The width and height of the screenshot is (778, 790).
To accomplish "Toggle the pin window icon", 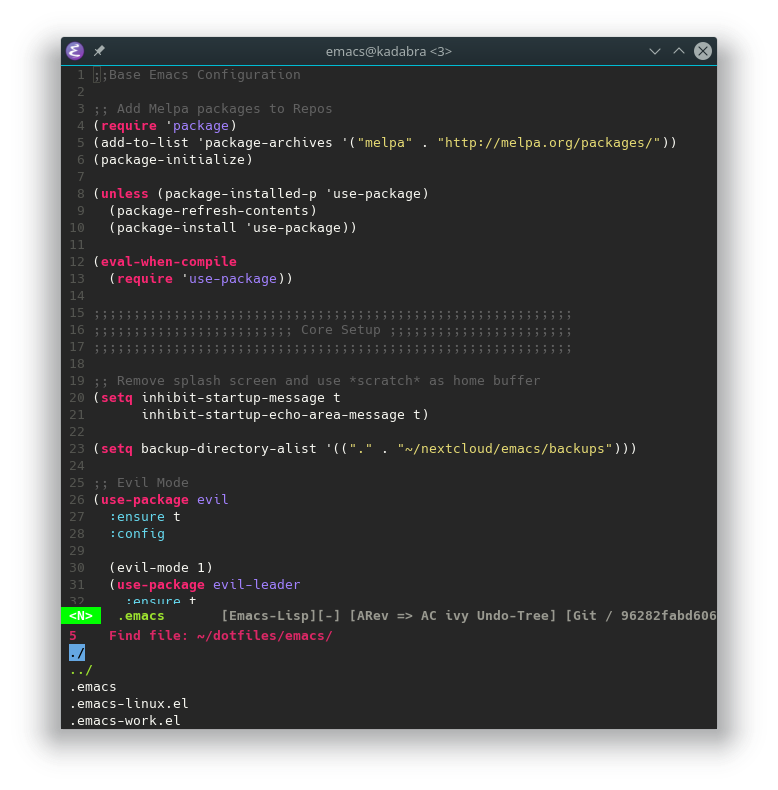I will tap(99, 51).
